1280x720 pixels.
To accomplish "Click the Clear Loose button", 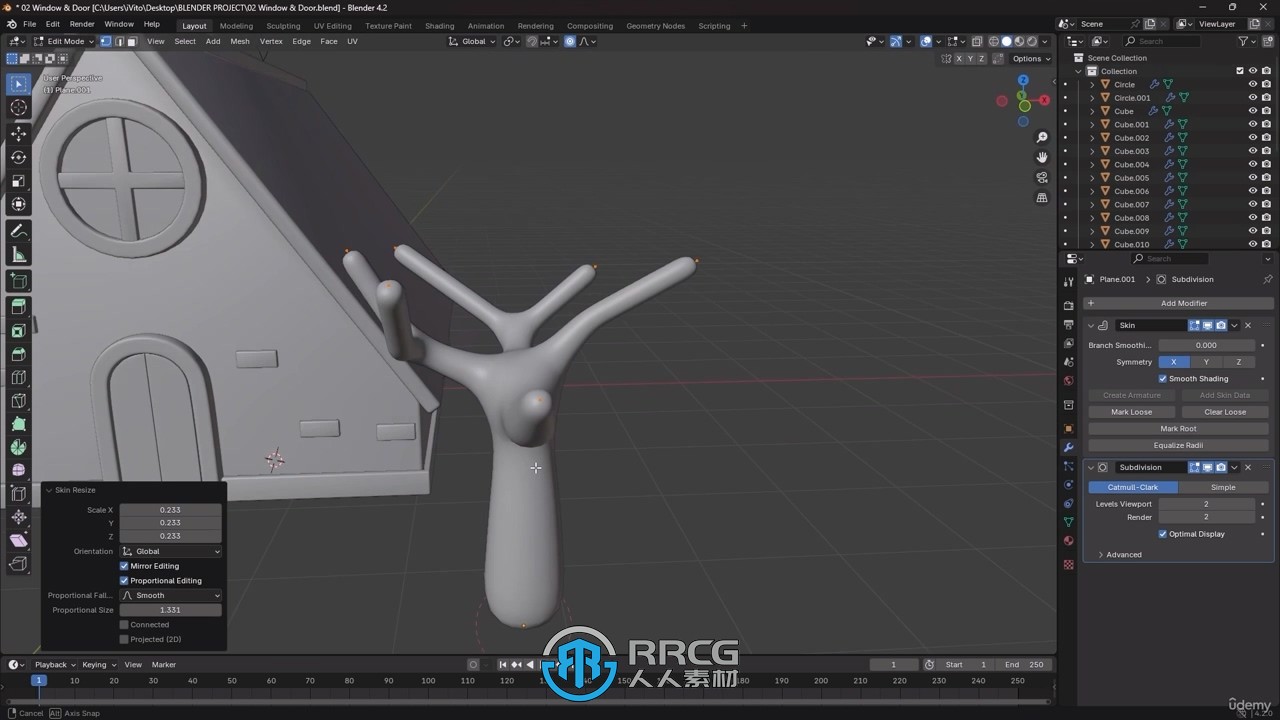I will point(1225,412).
